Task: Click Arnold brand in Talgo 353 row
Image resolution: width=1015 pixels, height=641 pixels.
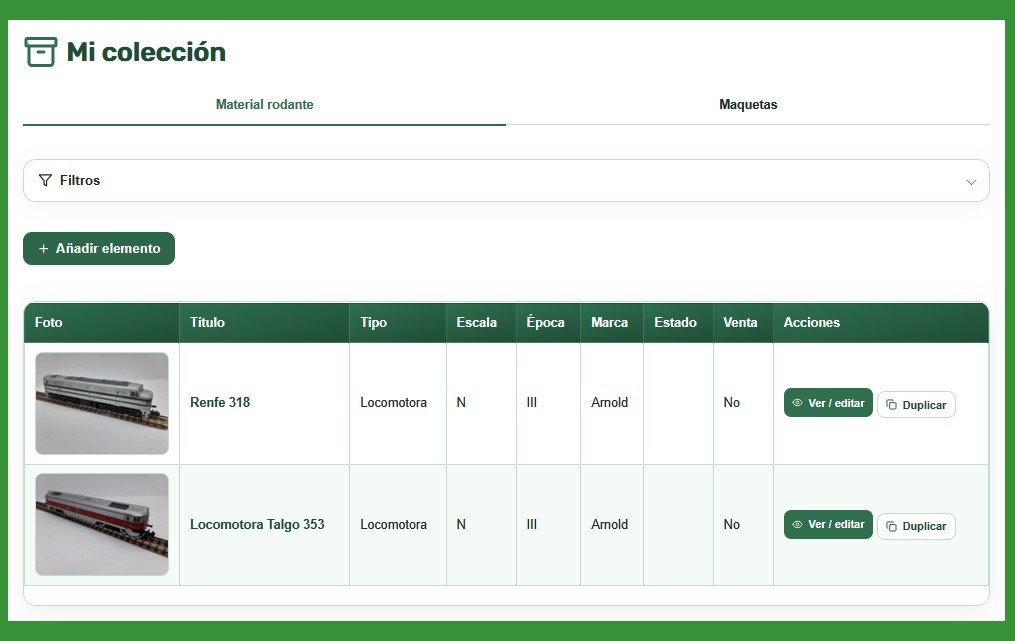Action: pyautogui.click(x=609, y=524)
